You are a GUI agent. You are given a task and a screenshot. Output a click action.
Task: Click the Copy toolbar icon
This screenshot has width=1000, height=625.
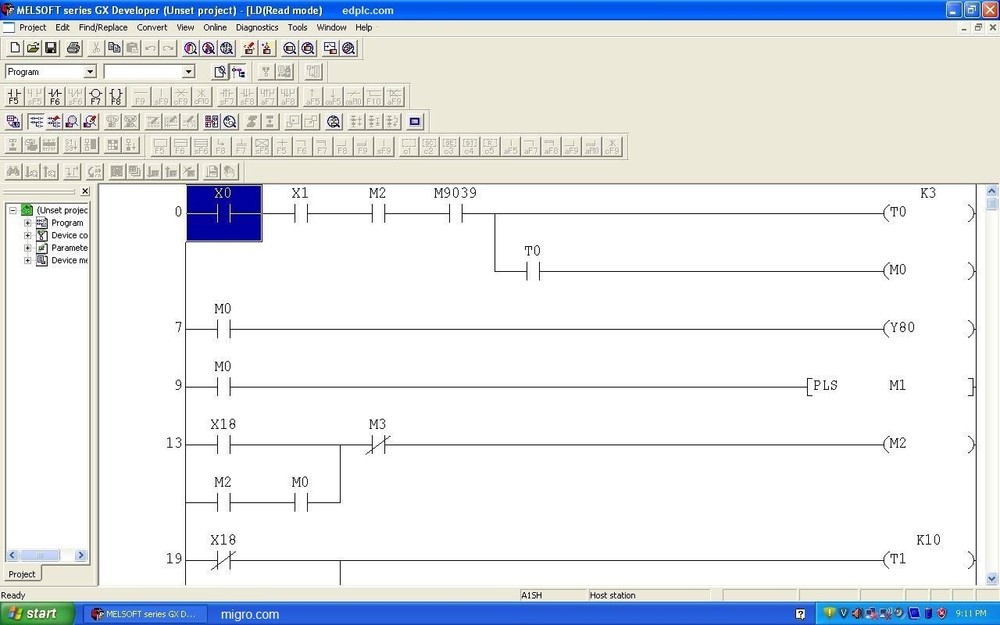(112, 47)
